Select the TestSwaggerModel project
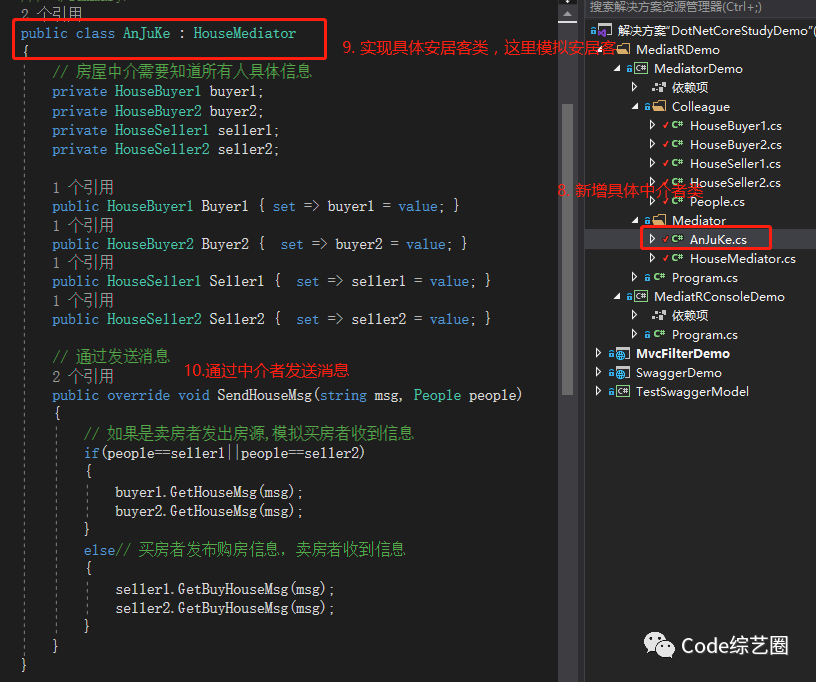816x682 pixels. click(x=692, y=392)
